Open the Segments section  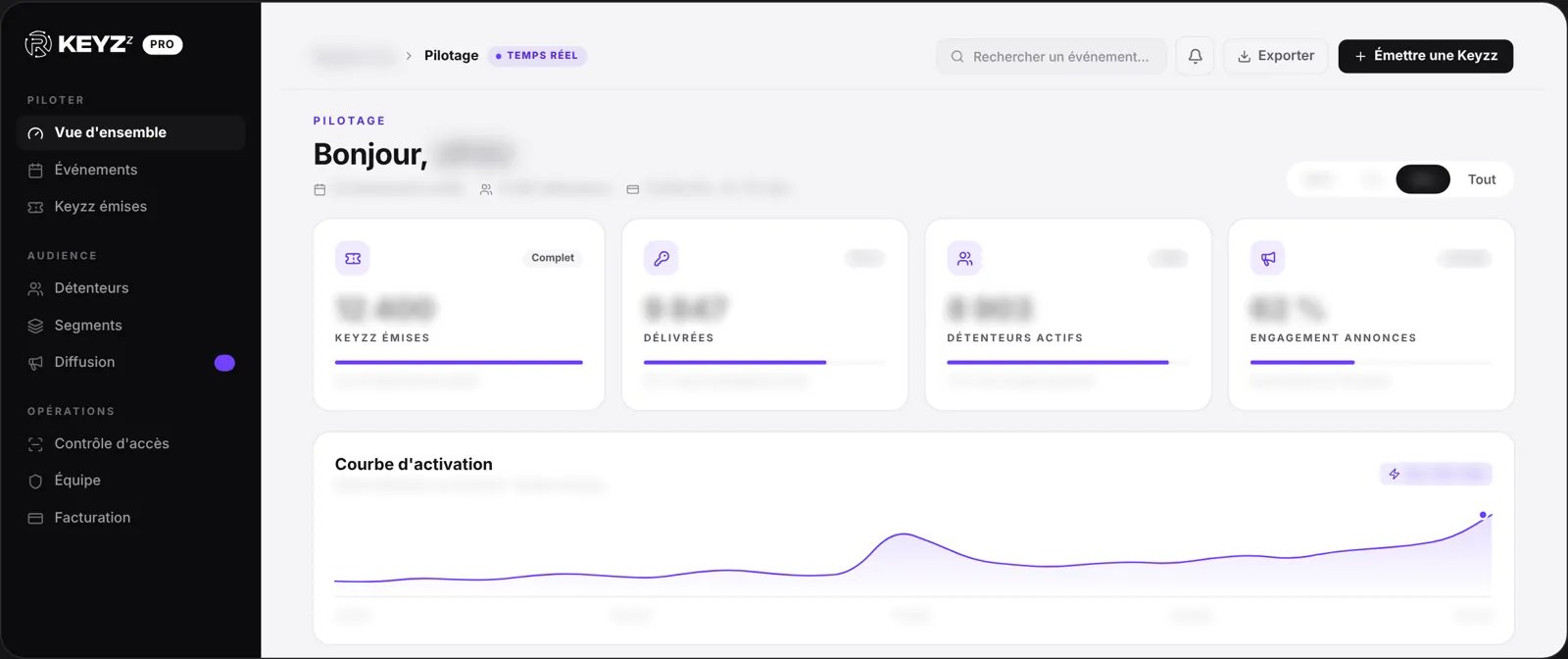(x=130, y=326)
